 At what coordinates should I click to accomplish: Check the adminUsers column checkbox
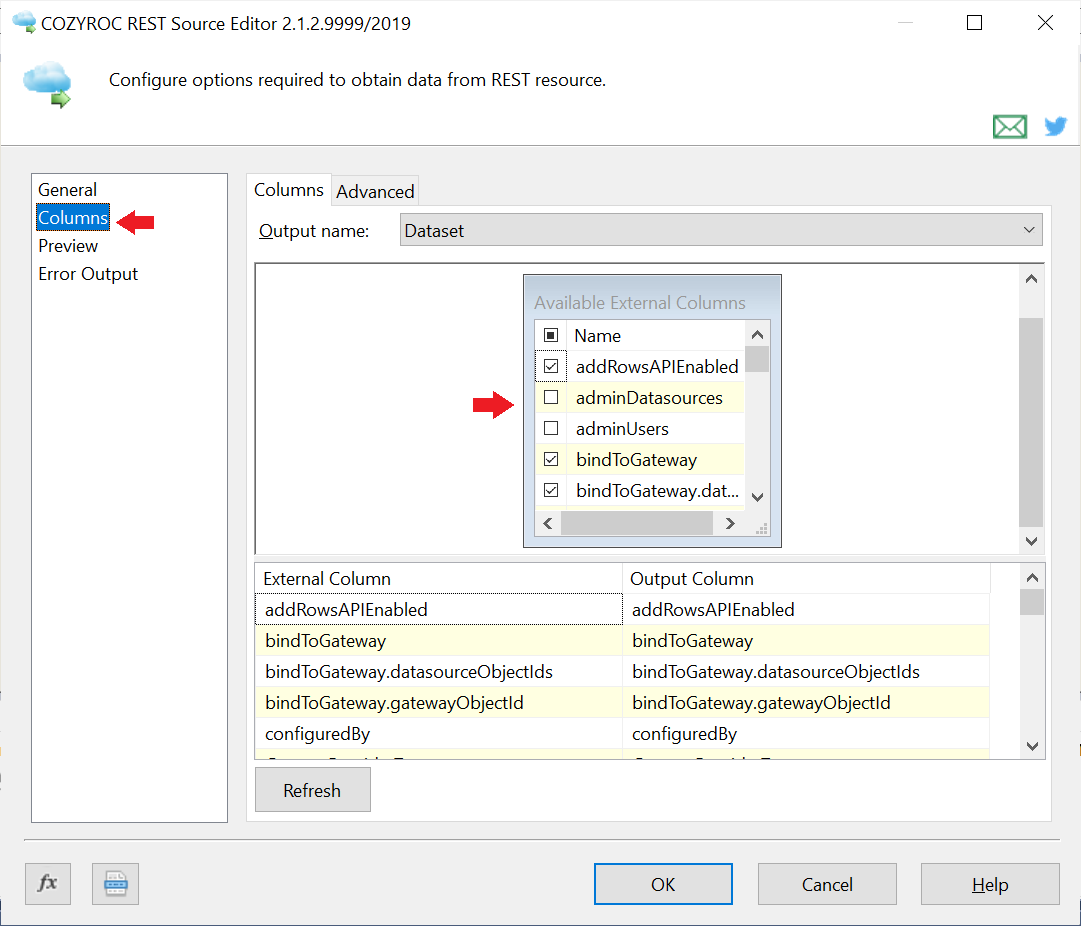pyautogui.click(x=551, y=428)
